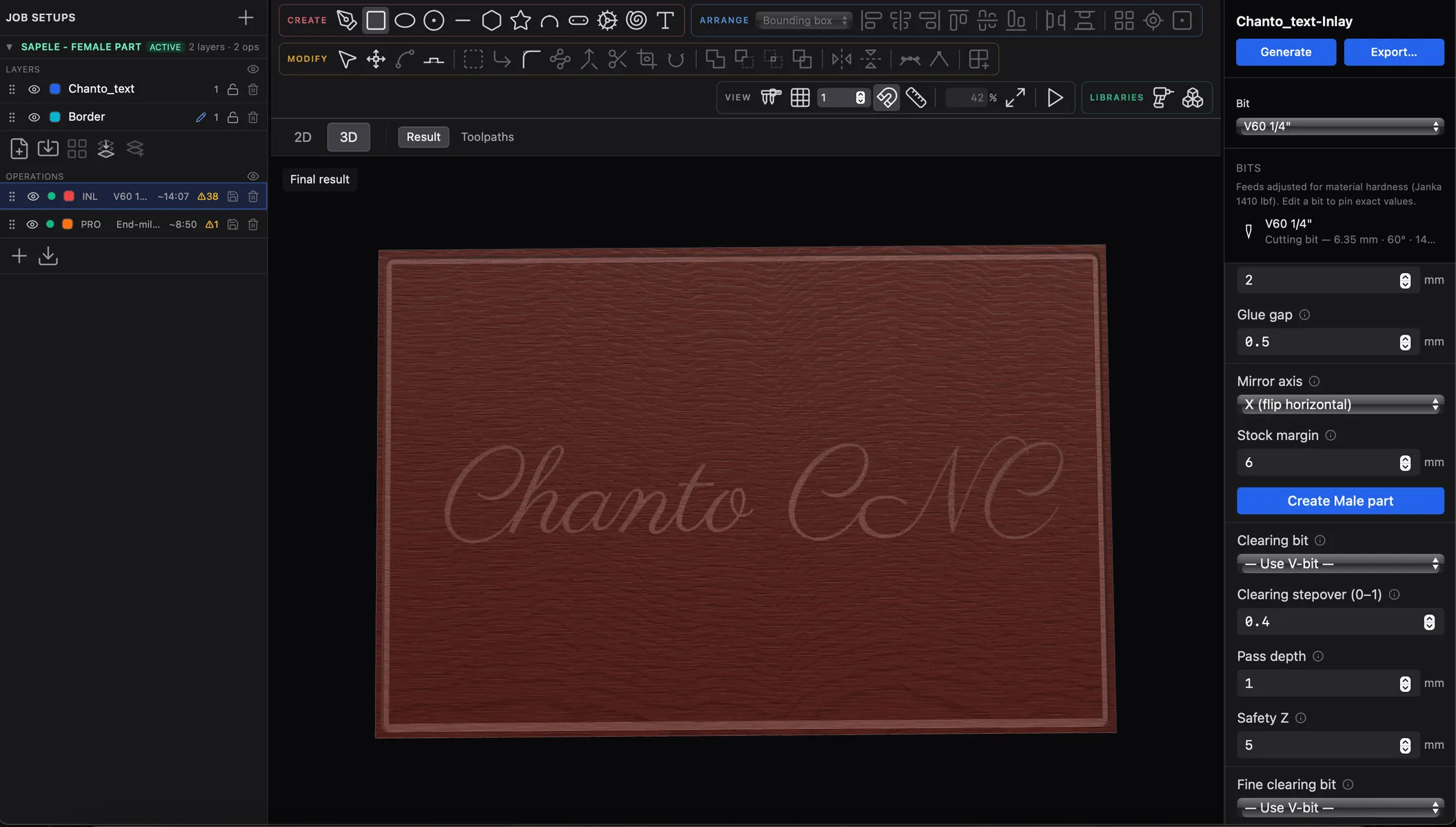Click the fit-to-screen expand icon
The width and height of the screenshot is (1456, 827).
pyautogui.click(x=1015, y=98)
